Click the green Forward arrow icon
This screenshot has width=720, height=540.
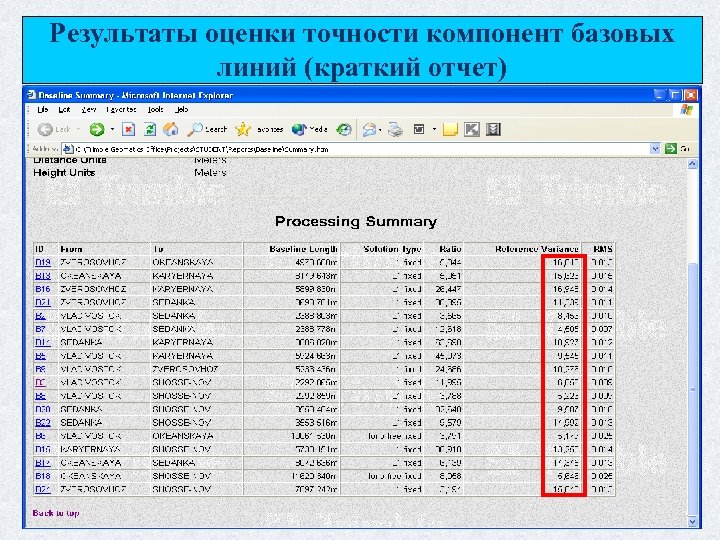coord(96,129)
